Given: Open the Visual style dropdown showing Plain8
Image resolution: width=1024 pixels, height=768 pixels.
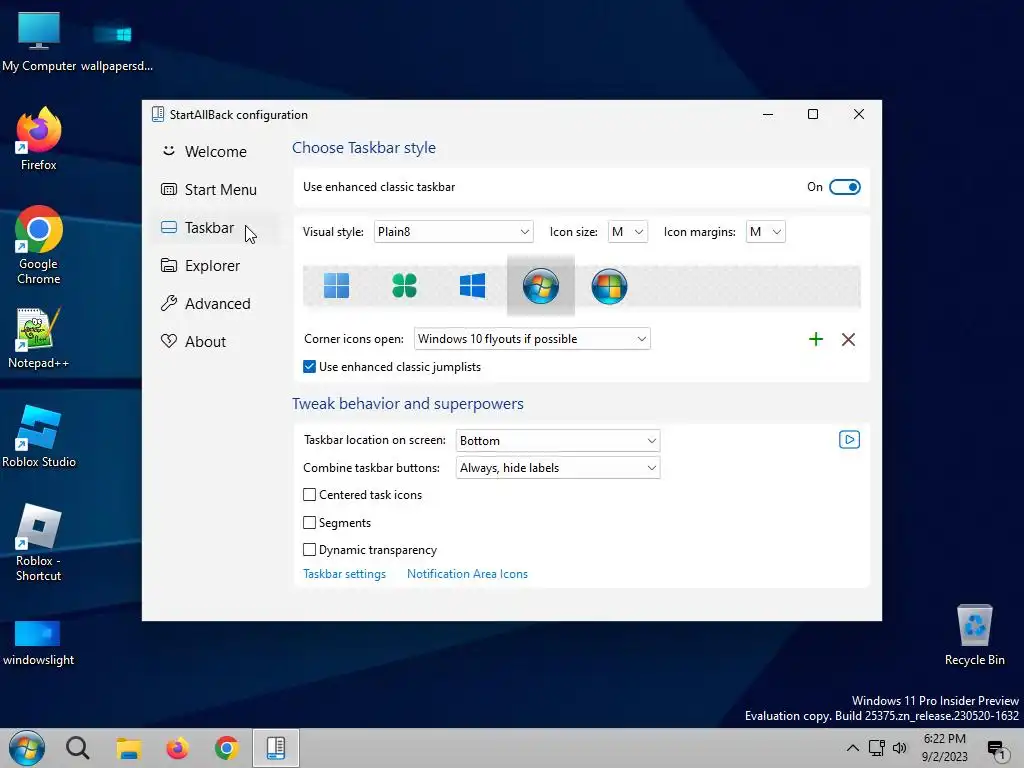Looking at the screenshot, I should click(453, 232).
